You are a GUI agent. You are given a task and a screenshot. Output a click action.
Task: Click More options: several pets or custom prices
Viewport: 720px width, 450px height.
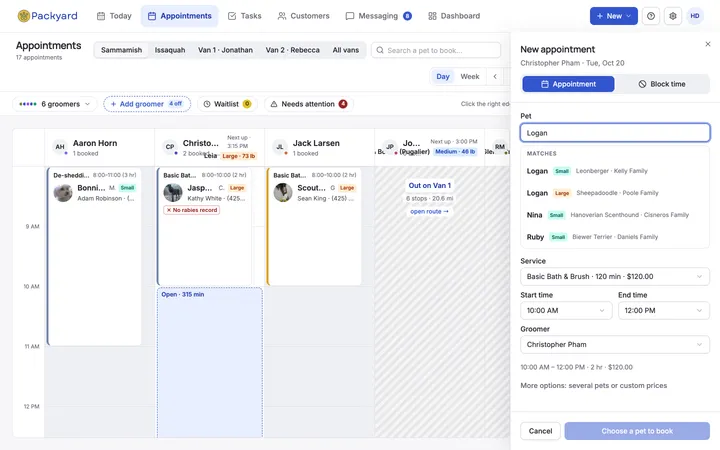click(593, 385)
